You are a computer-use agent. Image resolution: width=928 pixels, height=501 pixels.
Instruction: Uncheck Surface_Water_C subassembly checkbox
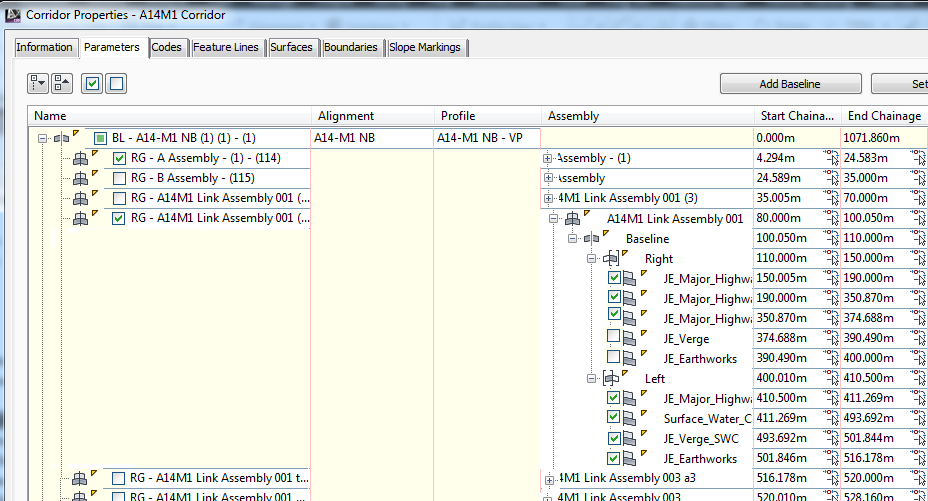[x=614, y=417]
